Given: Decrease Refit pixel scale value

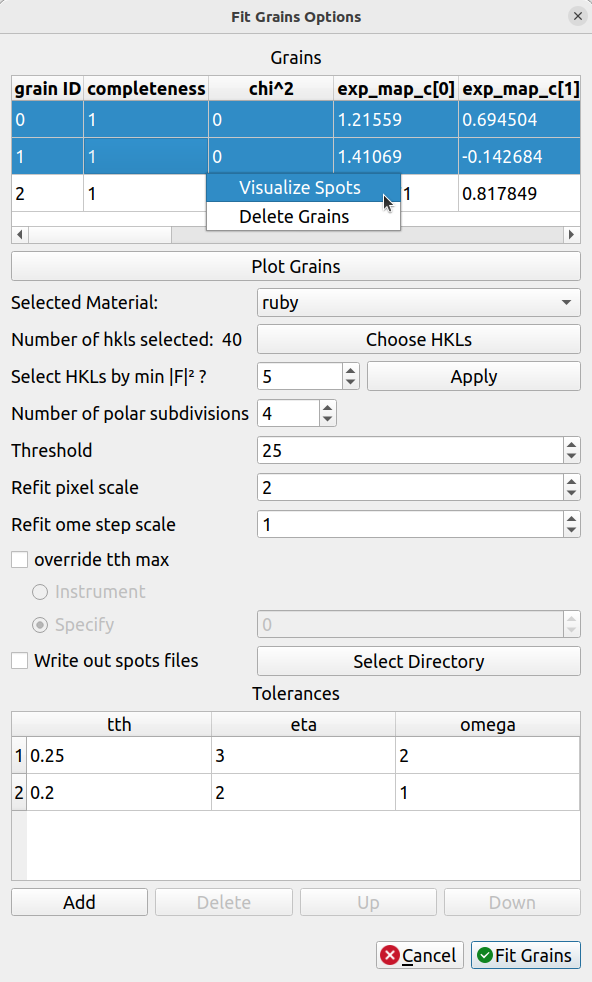Looking at the screenshot, I should pos(571,494).
